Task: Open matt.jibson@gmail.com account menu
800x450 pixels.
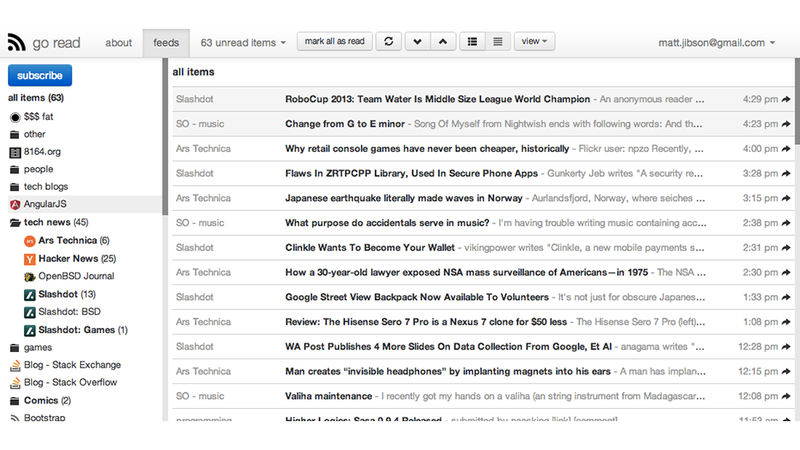Action: tap(716, 43)
